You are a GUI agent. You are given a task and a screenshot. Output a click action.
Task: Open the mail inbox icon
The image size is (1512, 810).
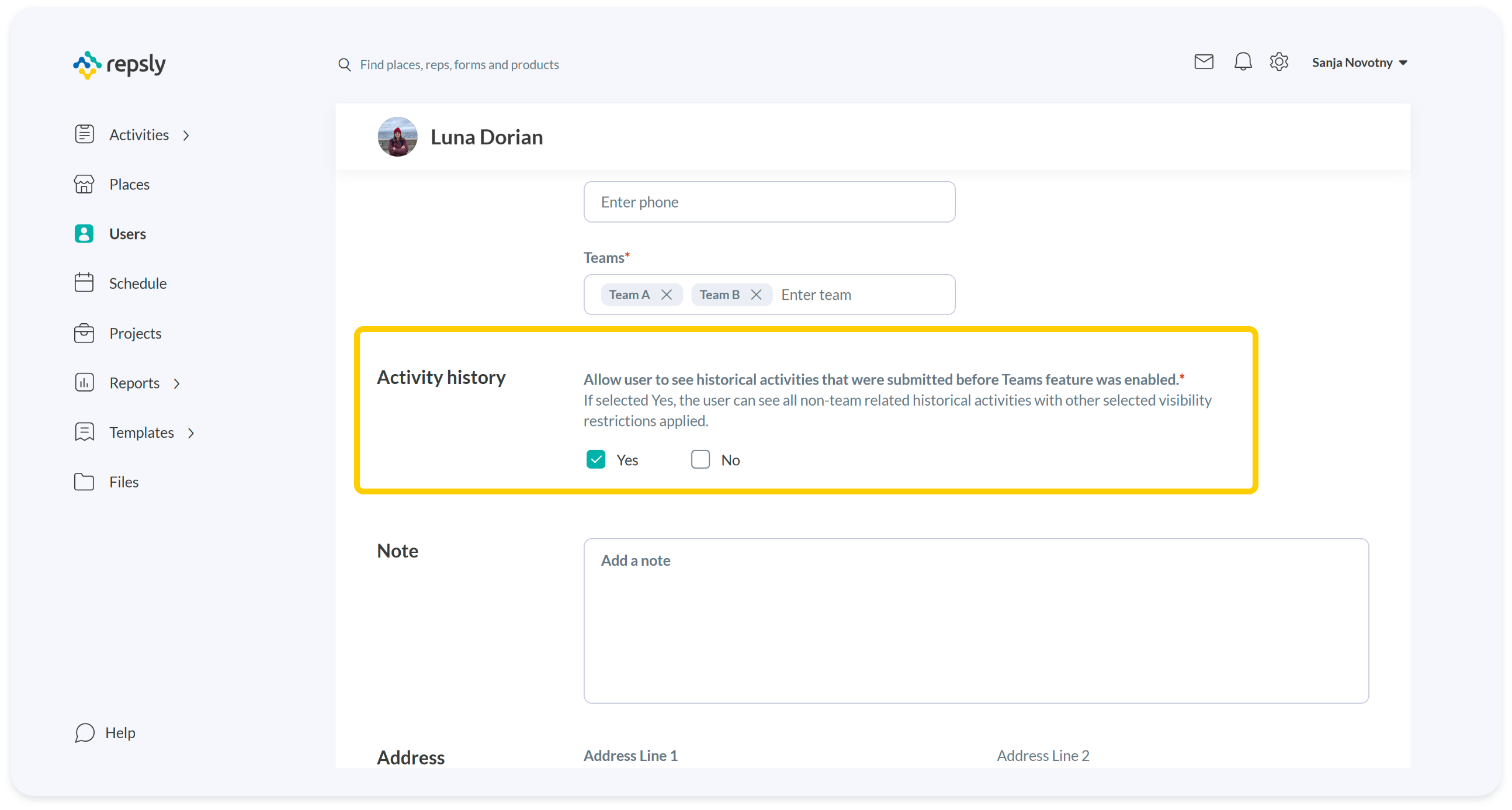[x=1204, y=61]
